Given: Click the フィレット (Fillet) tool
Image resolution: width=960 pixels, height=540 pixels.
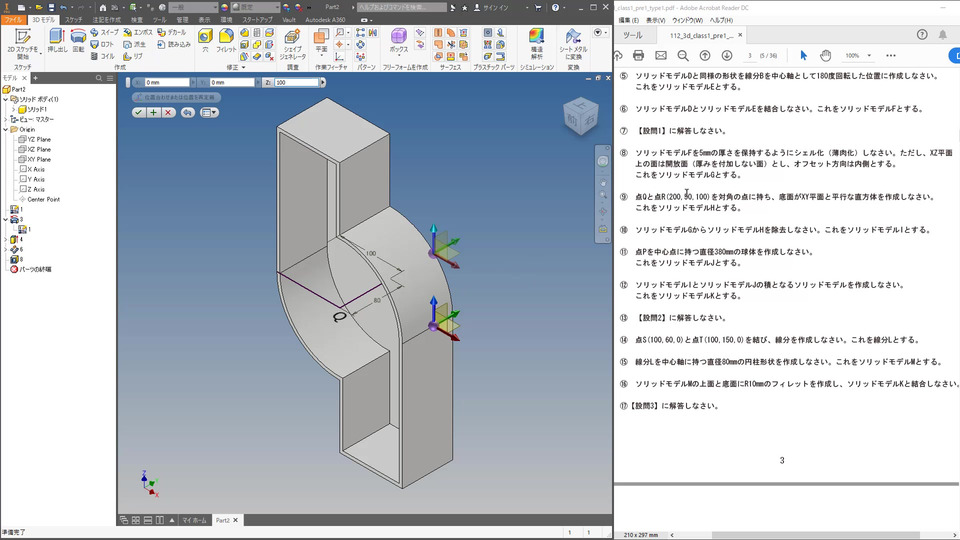Looking at the screenshot, I should 226,40.
